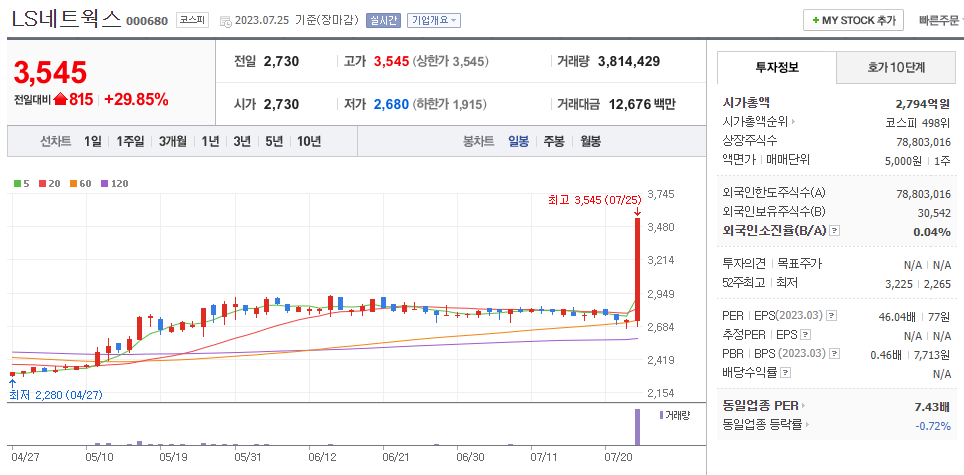Click the 52주최고 최저 value 3,225 2,265

point(918,283)
